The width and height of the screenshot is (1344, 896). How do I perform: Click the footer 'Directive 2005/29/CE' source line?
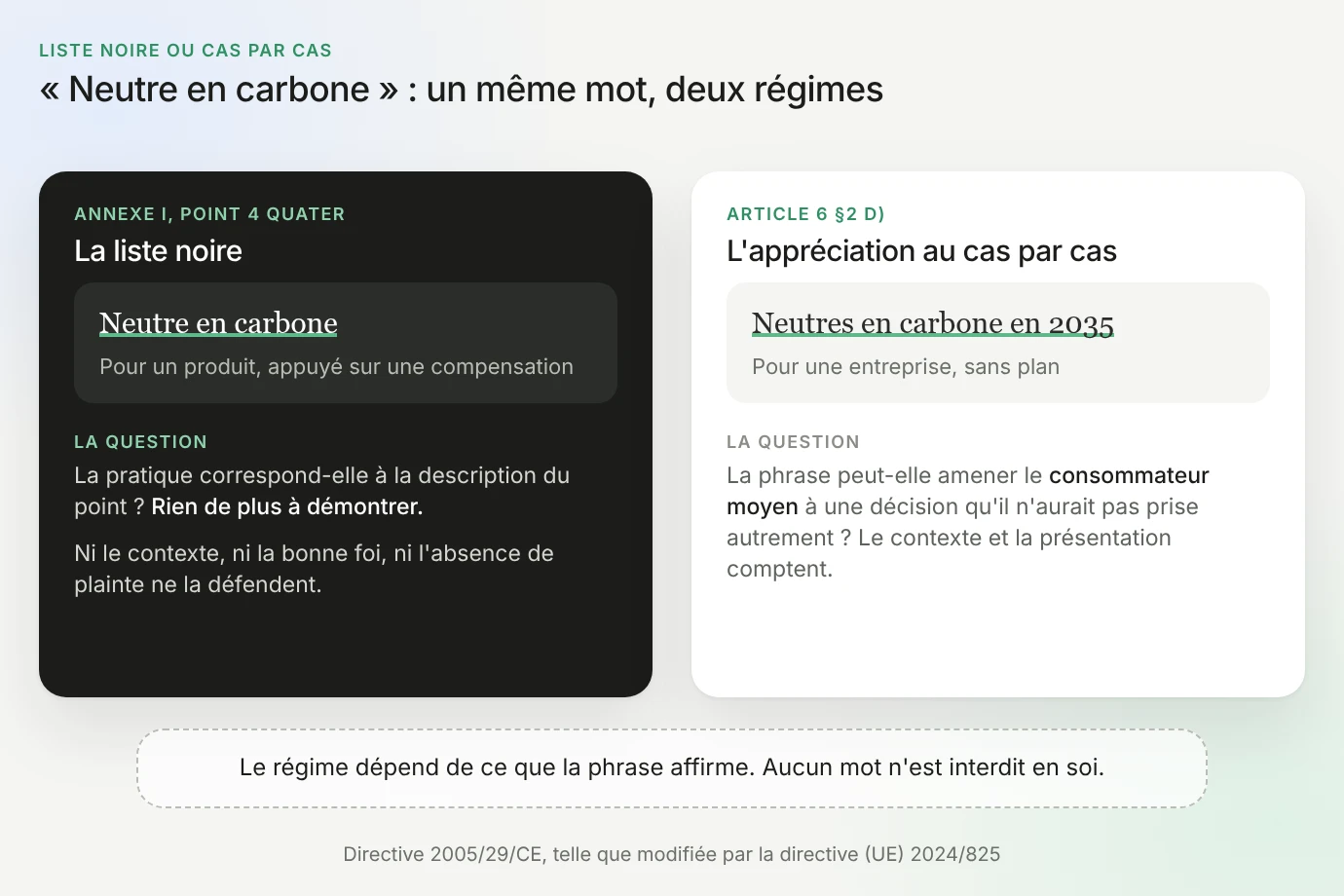pos(672,854)
